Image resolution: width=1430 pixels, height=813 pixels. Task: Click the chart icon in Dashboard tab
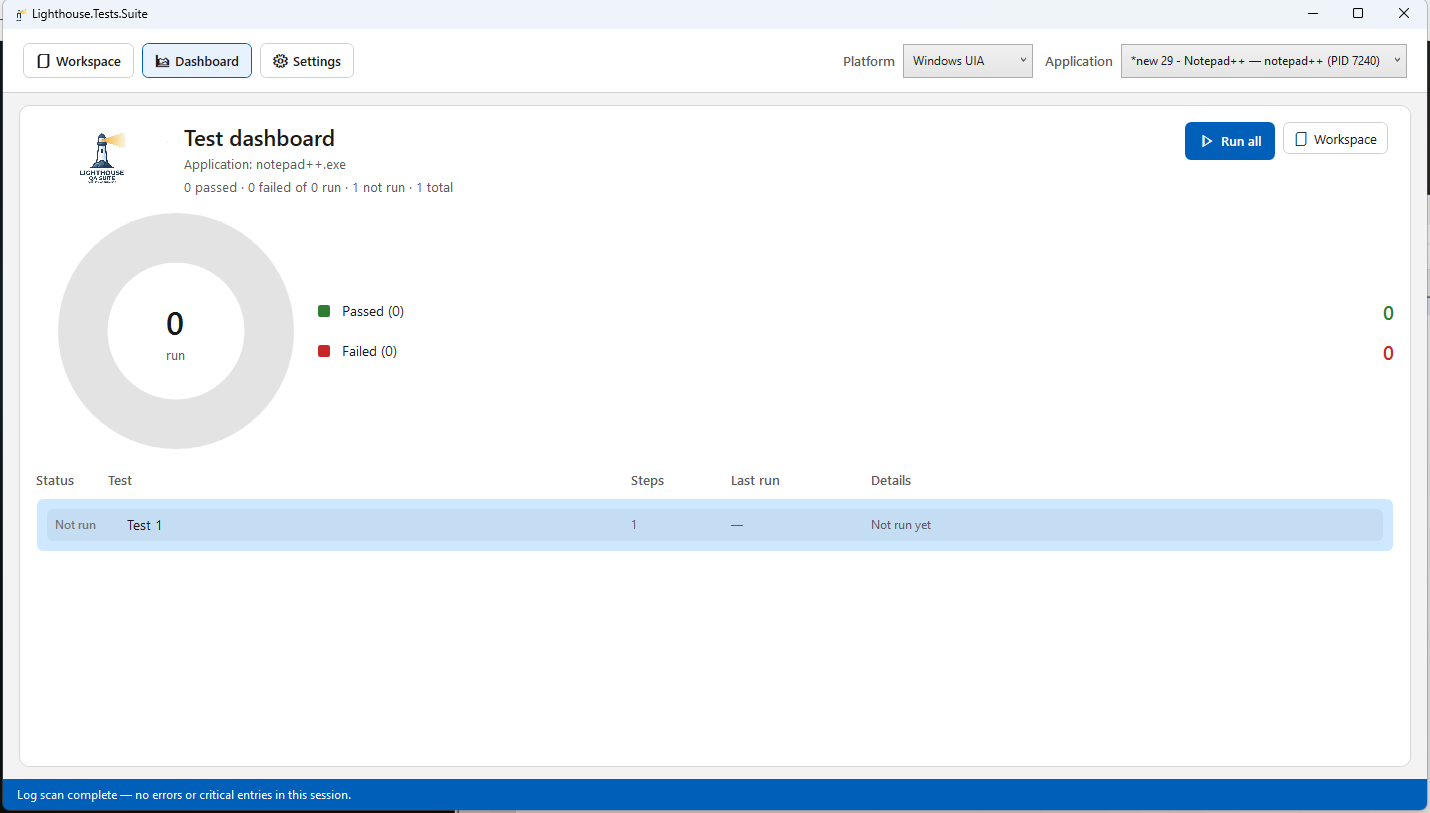tap(162, 61)
